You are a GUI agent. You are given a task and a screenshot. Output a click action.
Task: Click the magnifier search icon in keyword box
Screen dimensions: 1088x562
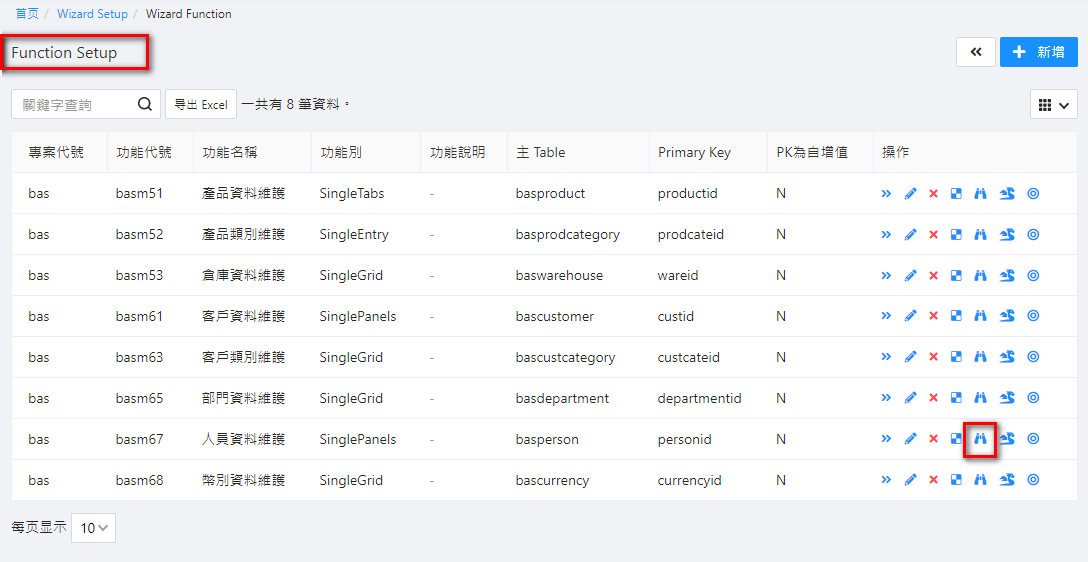pyautogui.click(x=145, y=104)
